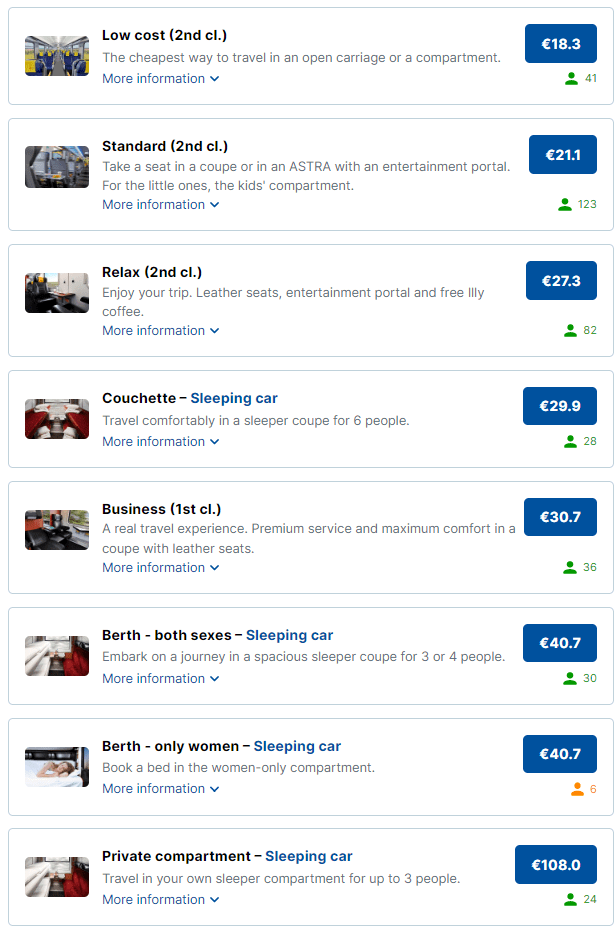Expand More information for Private compartment
This screenshot has width=615, height=929.
coord(160,899)
